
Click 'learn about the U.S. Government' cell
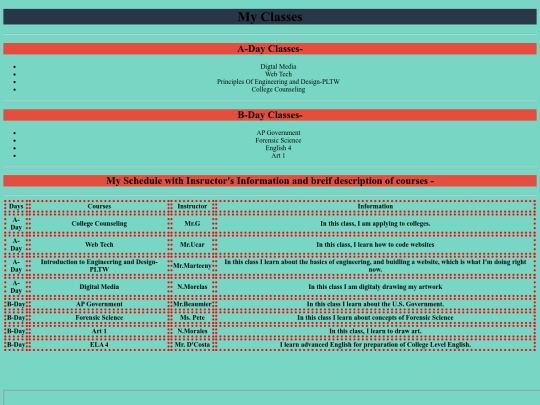[x=375, y=304]
